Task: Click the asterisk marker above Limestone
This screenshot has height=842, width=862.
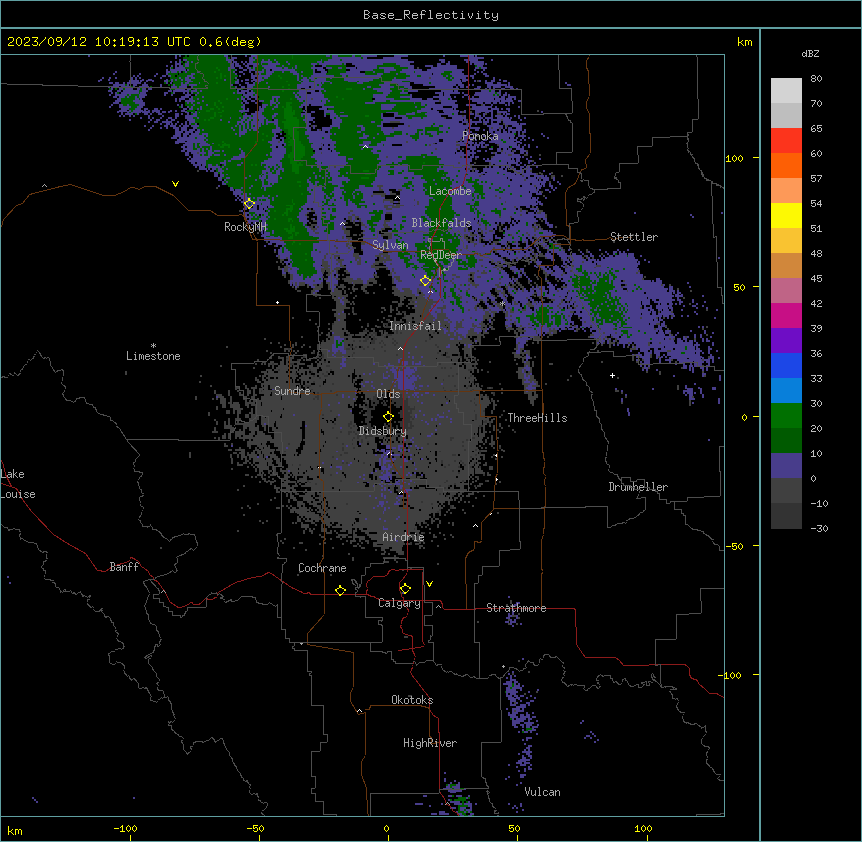Action: coord(153,346)
